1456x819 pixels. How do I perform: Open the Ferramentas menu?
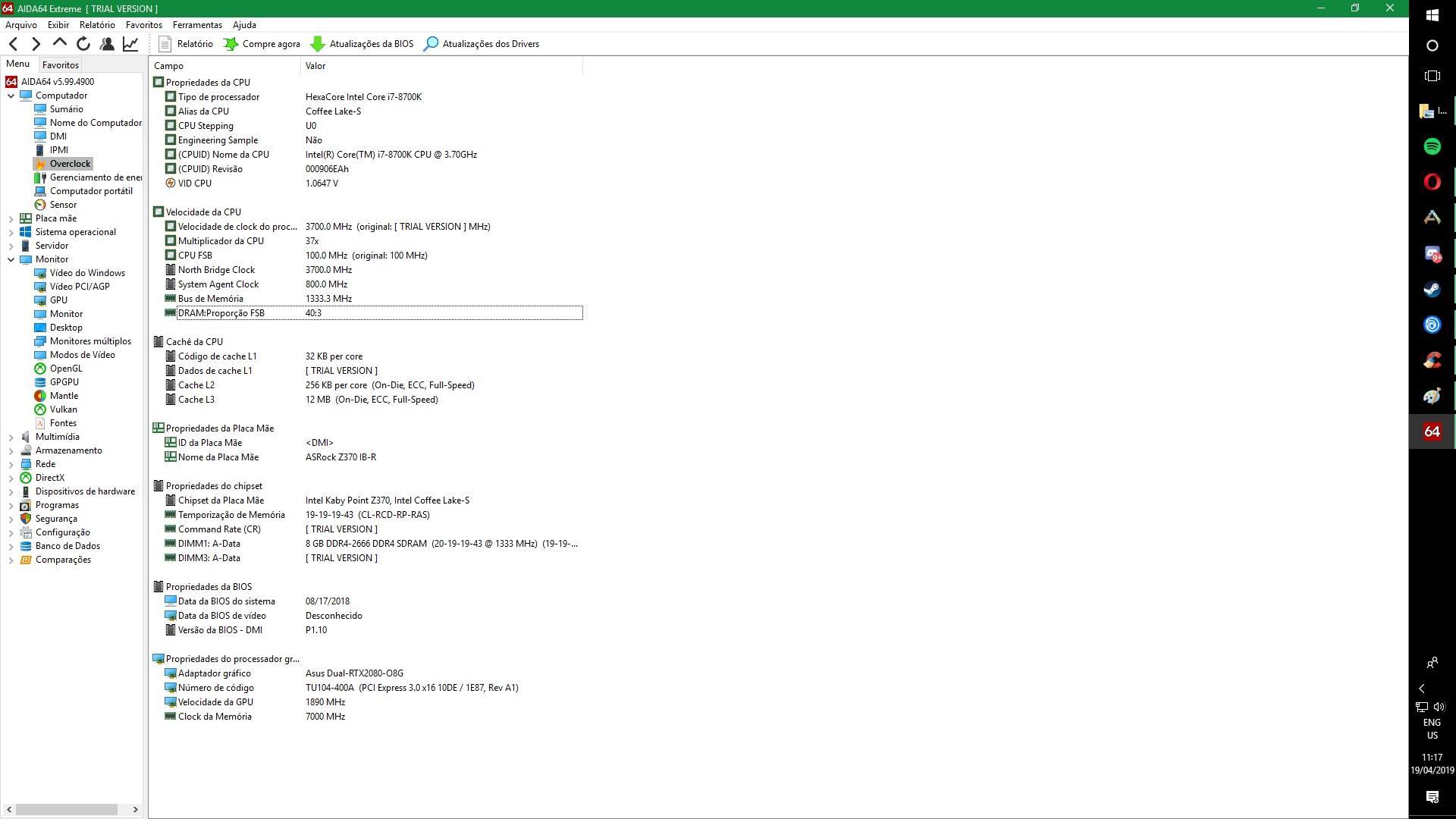(x=197, y=25)
